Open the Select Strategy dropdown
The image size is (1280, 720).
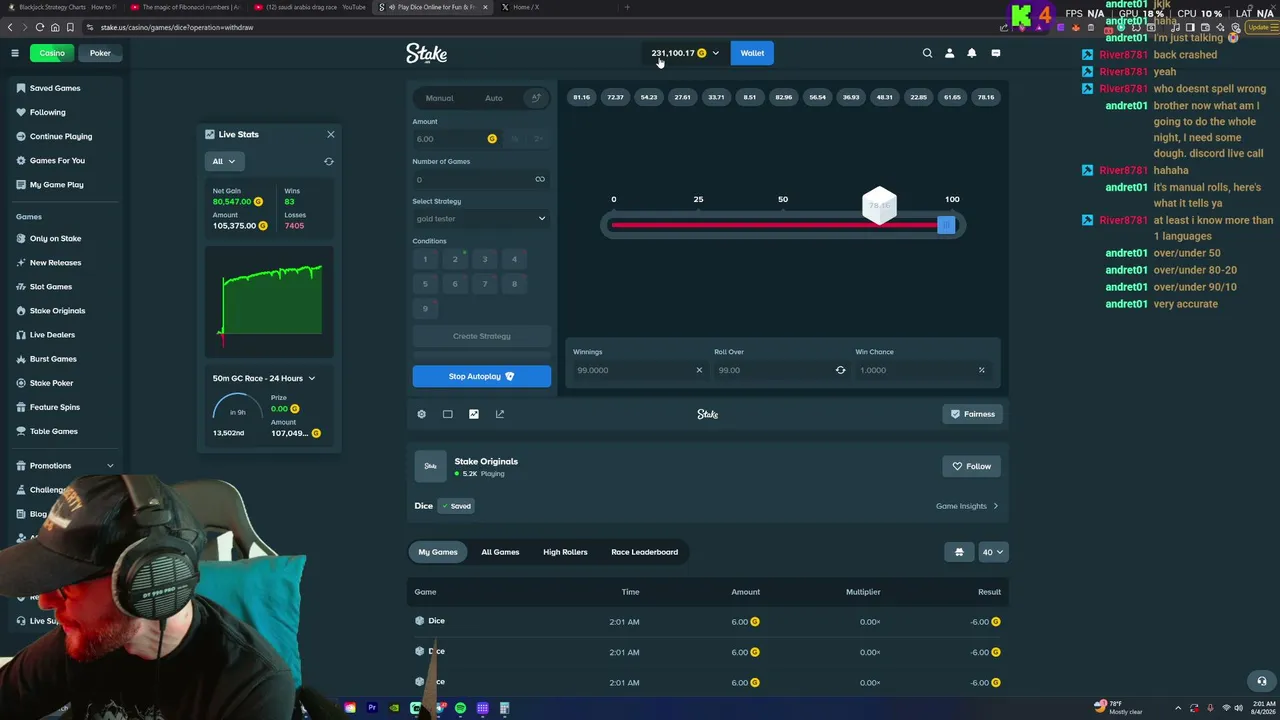[x=481, y=219]
